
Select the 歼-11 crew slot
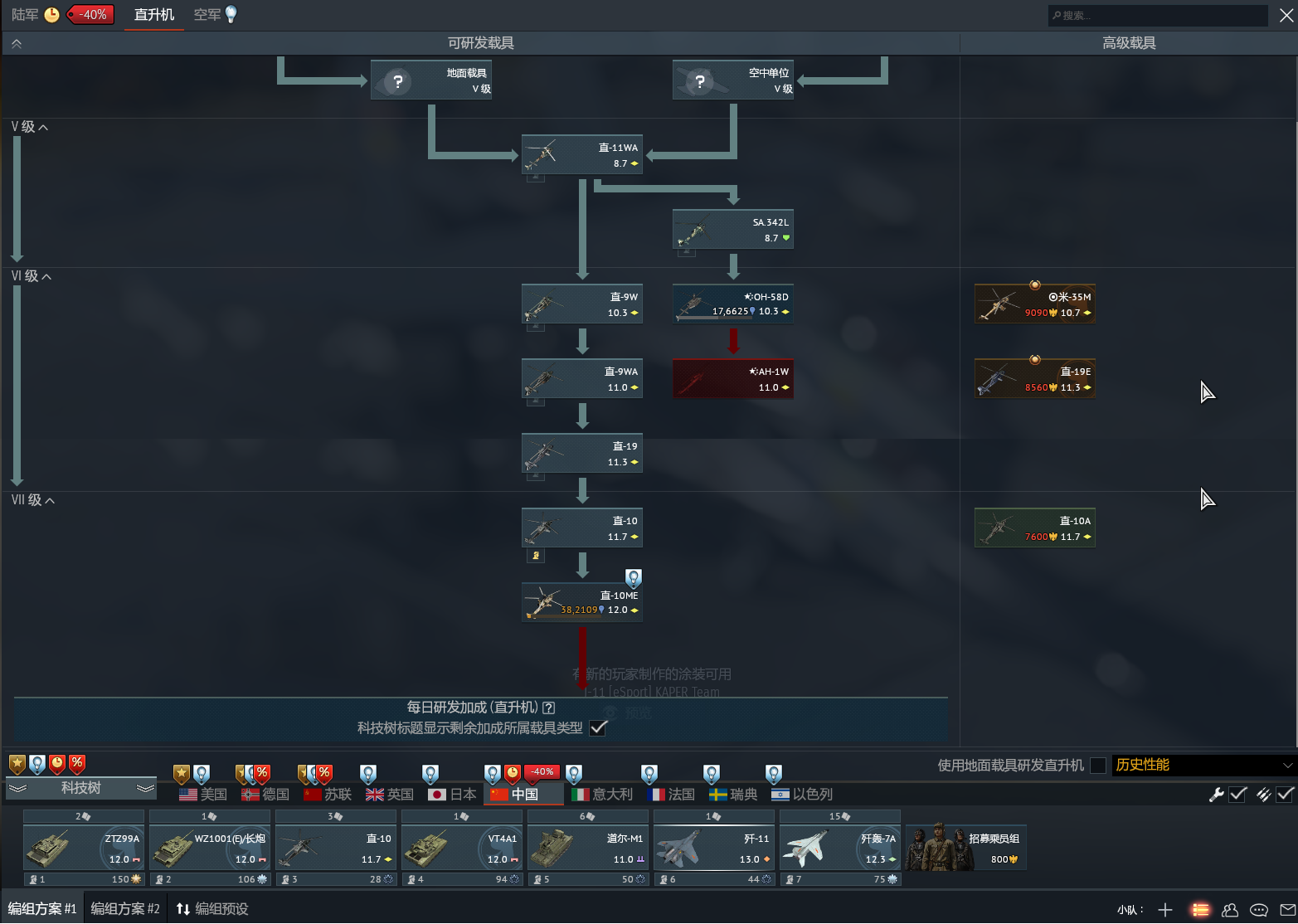point(714,848)
